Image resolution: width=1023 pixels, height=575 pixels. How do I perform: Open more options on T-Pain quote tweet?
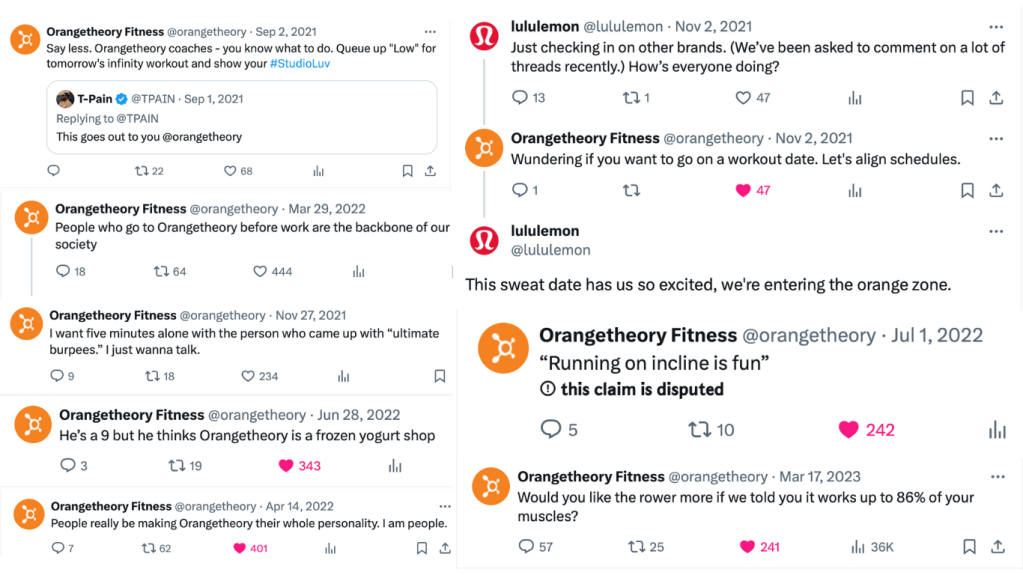click(430, 32)
